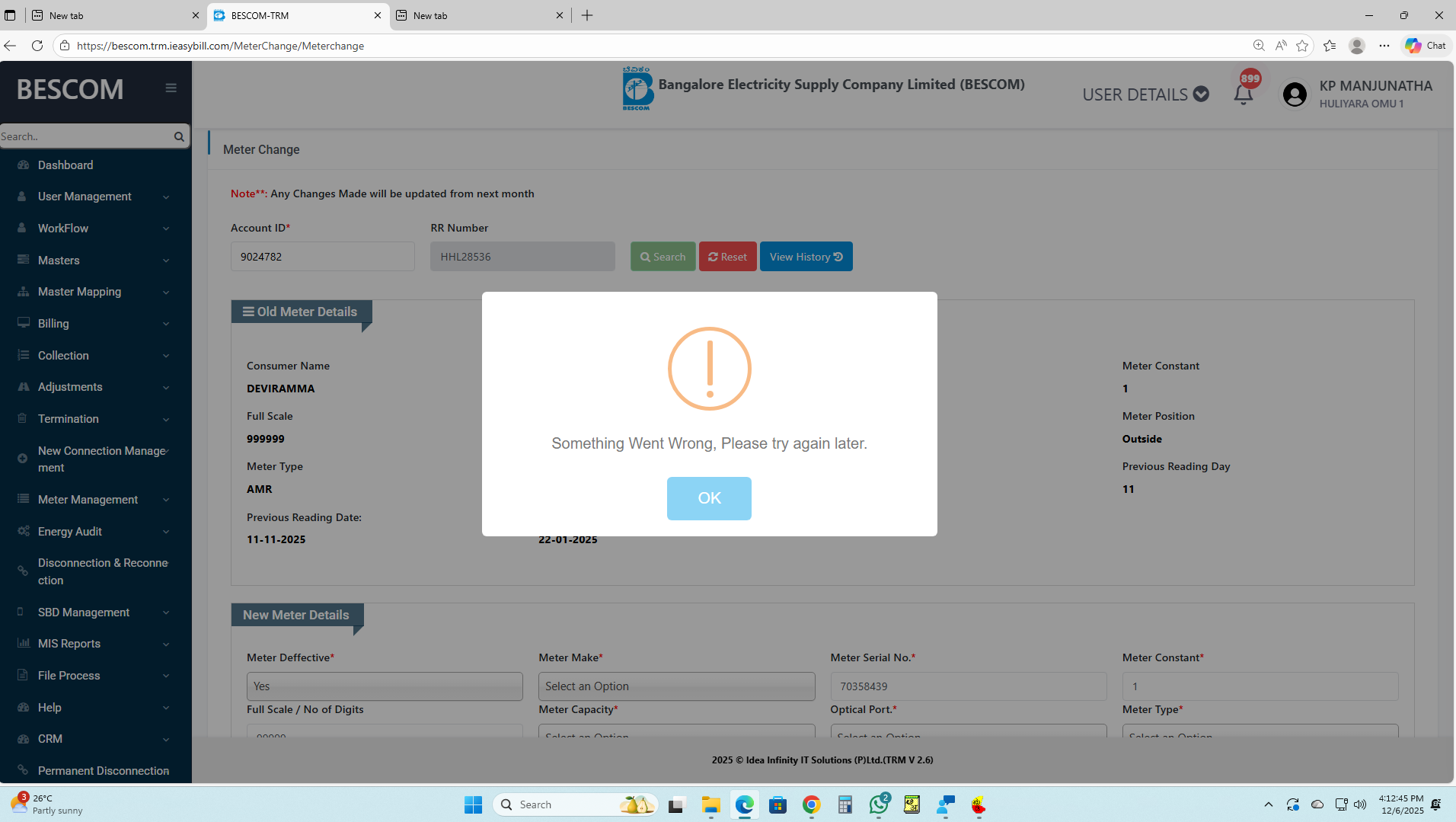Open Windows Start menu
This screenshot has width=1456, height=822.
[x=473, y=804]
